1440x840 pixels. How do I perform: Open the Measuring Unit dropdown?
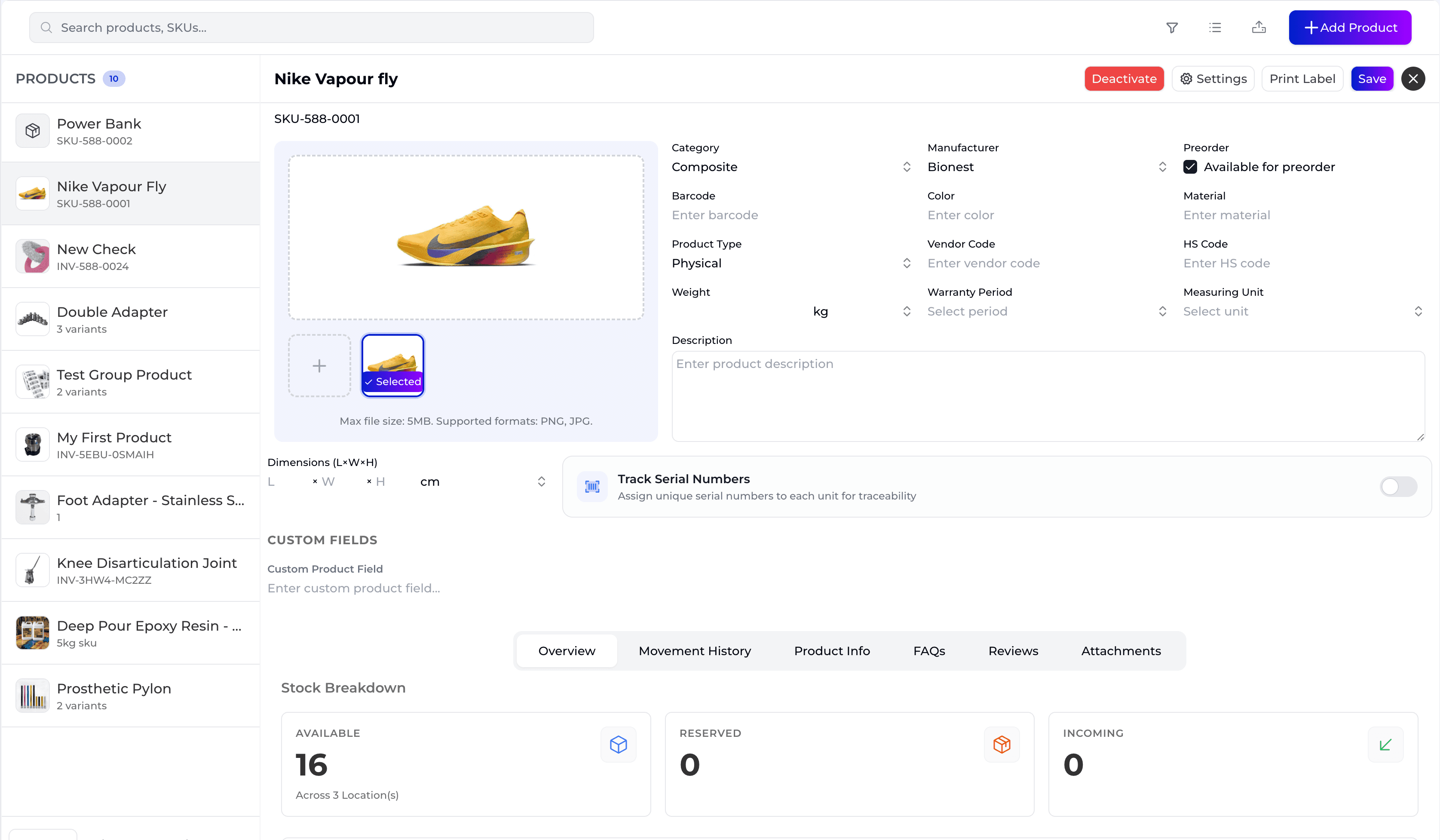tap(1303, 311)
